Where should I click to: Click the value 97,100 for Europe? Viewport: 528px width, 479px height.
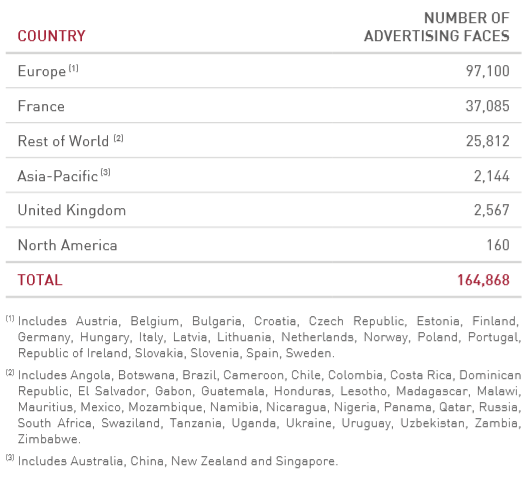[488, 71]
